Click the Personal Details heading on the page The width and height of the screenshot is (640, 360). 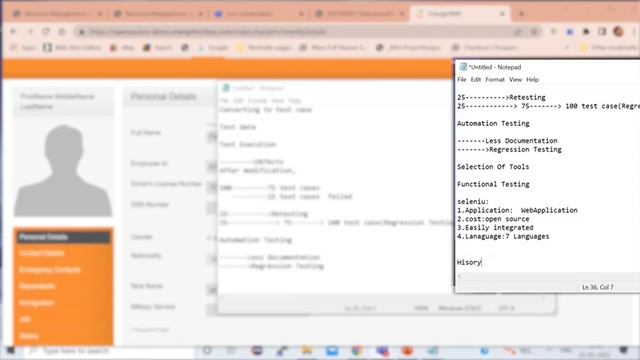pos(163,97)
